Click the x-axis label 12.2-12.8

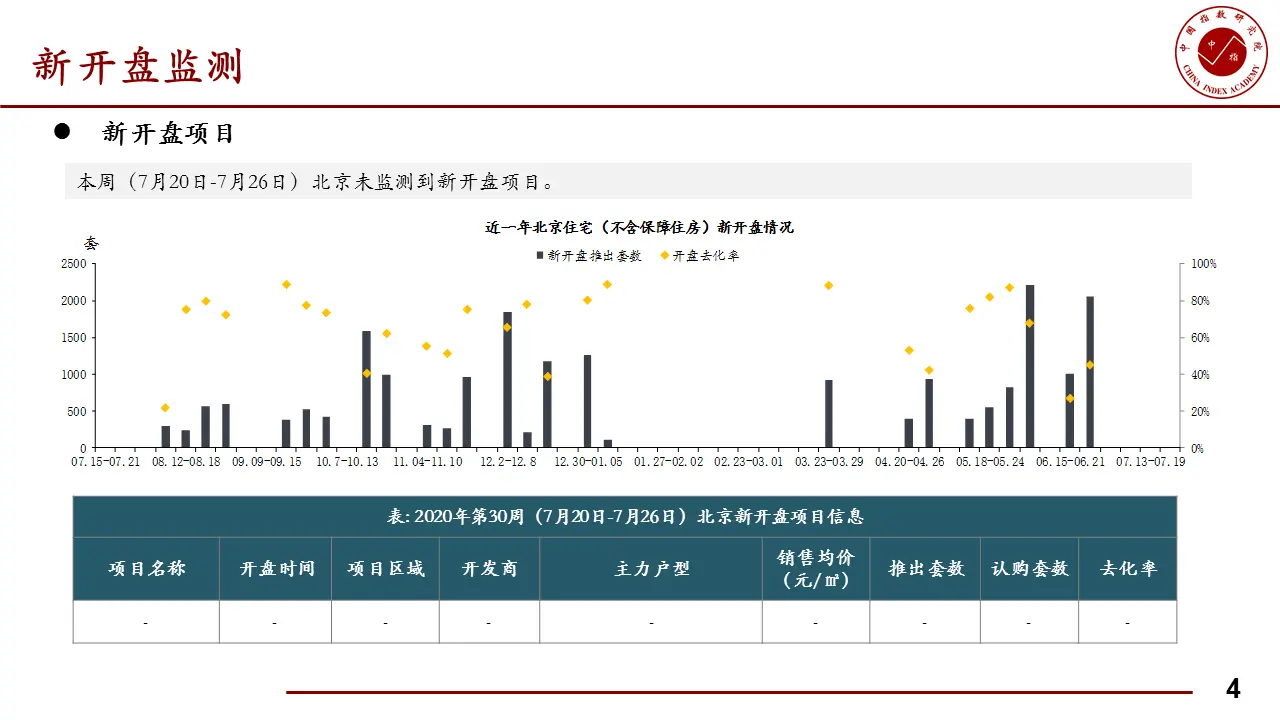point(508,463)
